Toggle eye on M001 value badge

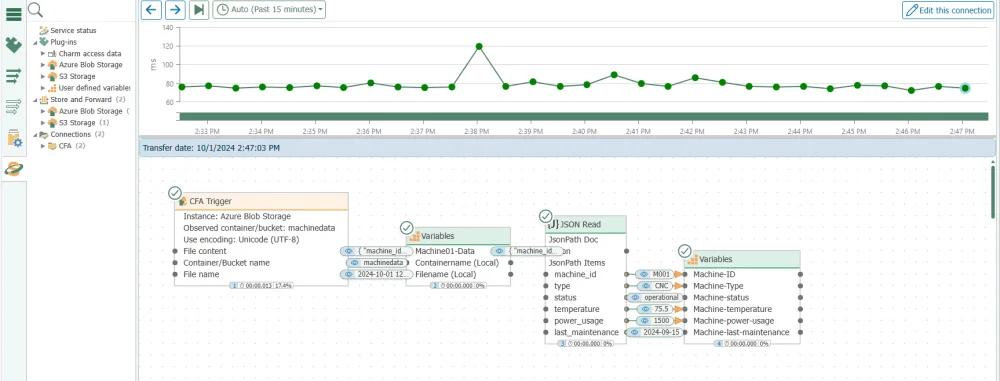click(644, 274)
